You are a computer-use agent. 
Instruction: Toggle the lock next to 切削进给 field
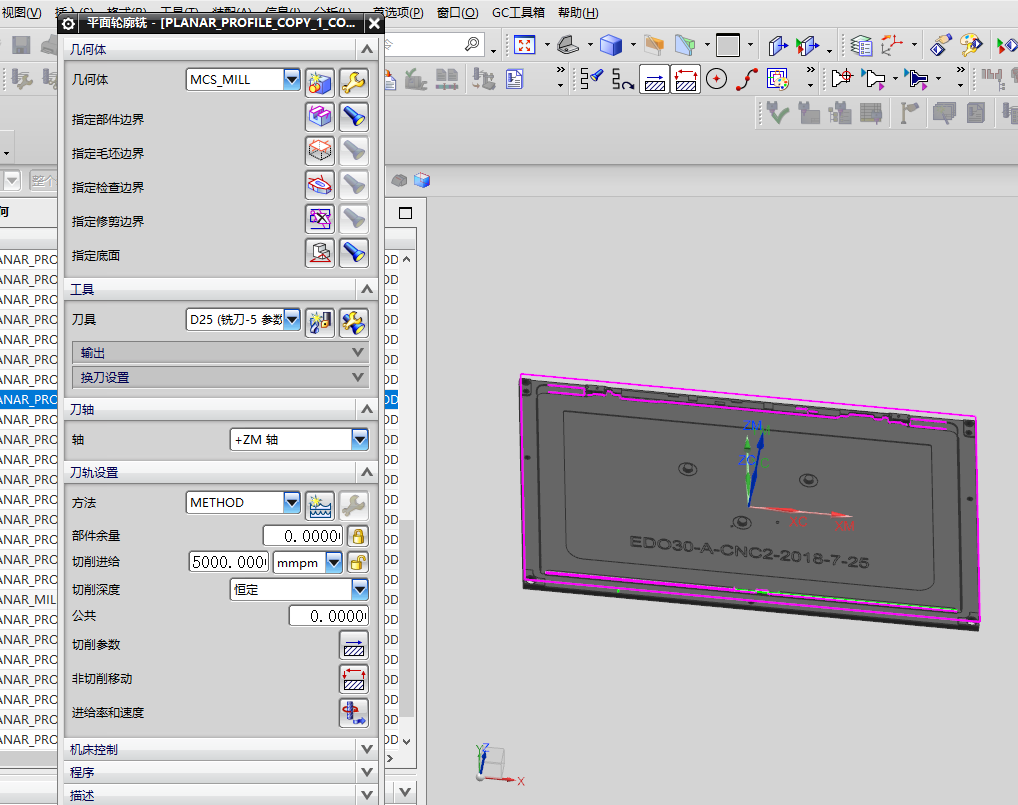point(357,563)
